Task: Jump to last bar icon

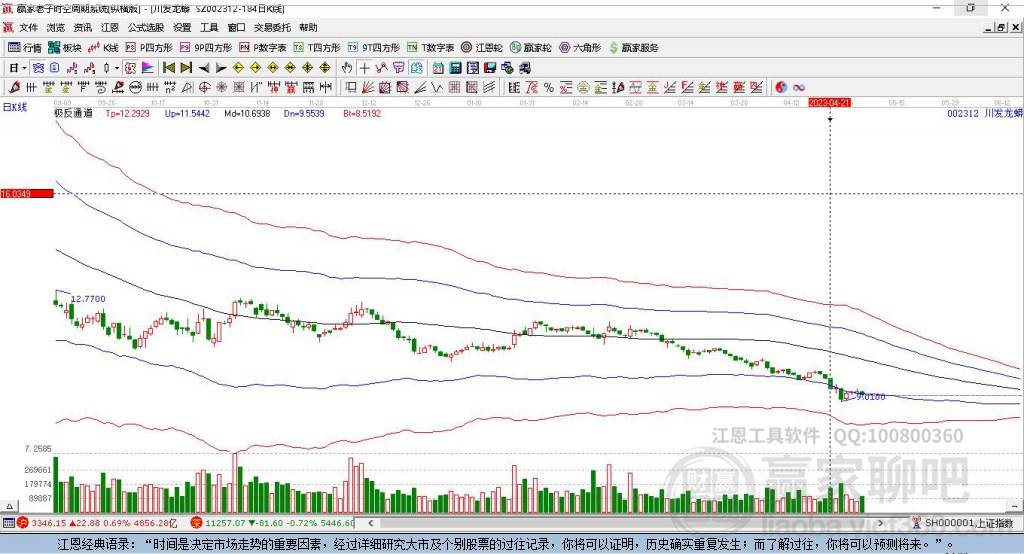Action: click(x=186, y=68)
